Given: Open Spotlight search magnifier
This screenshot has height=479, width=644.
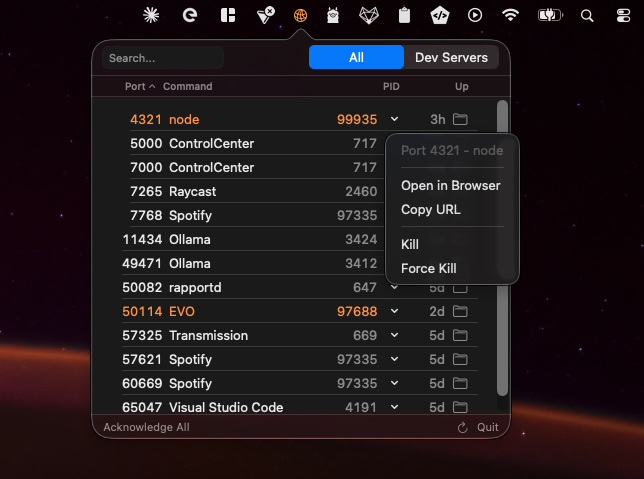Looking at the screenshot, I should [587, 16].
